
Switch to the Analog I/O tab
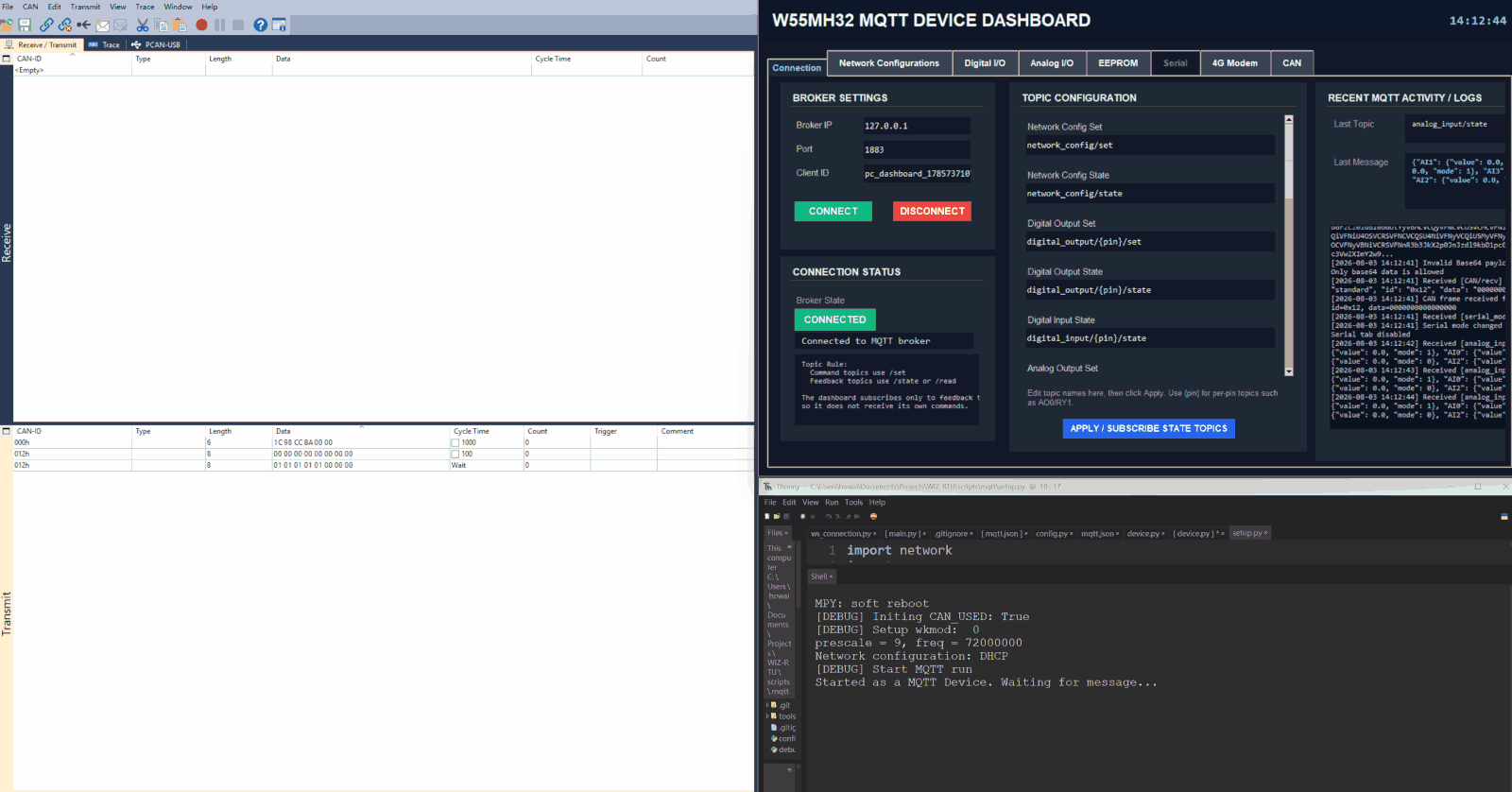[x=1052, y=63]
